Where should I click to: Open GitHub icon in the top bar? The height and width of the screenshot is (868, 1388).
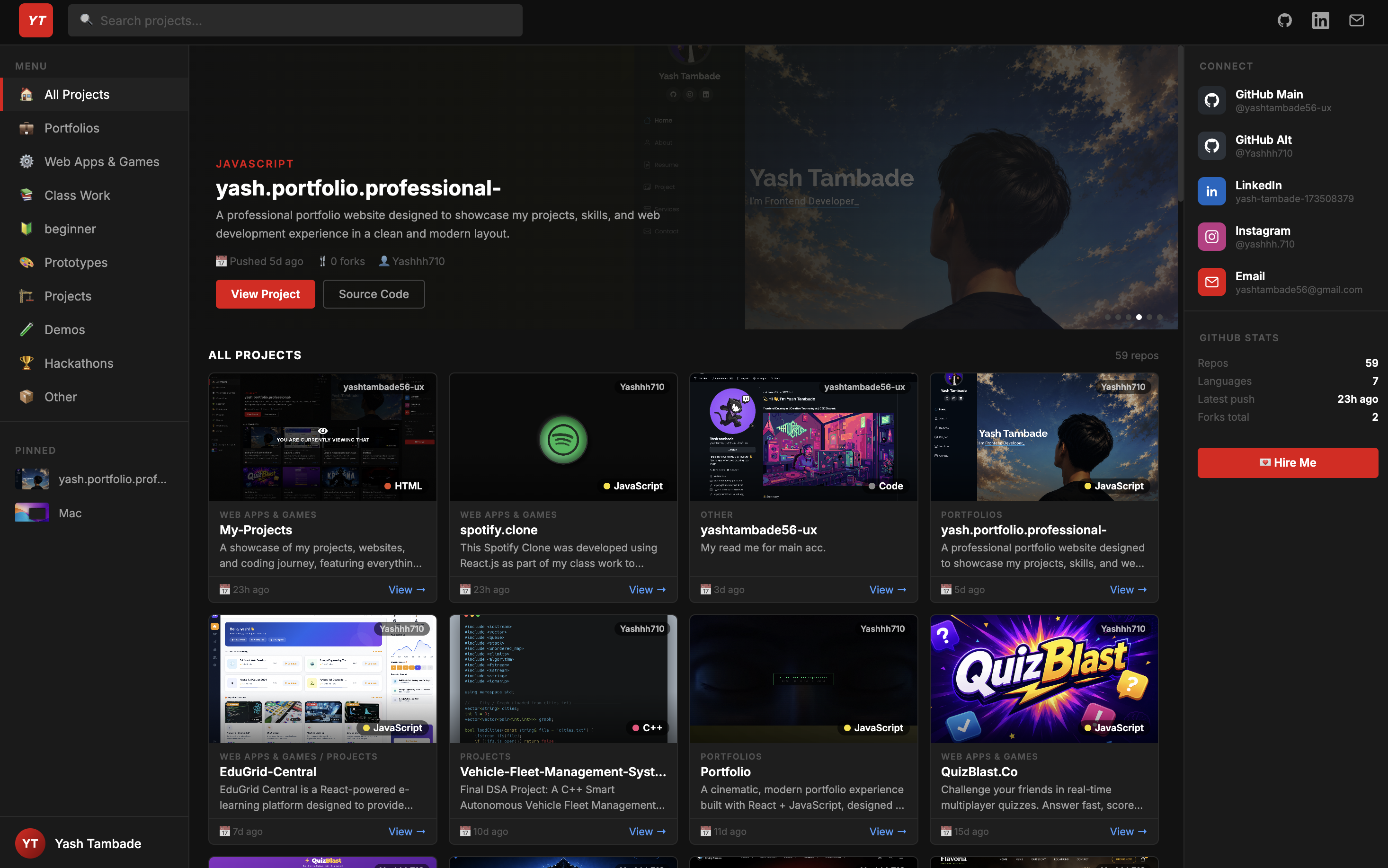click(1285, 21)
